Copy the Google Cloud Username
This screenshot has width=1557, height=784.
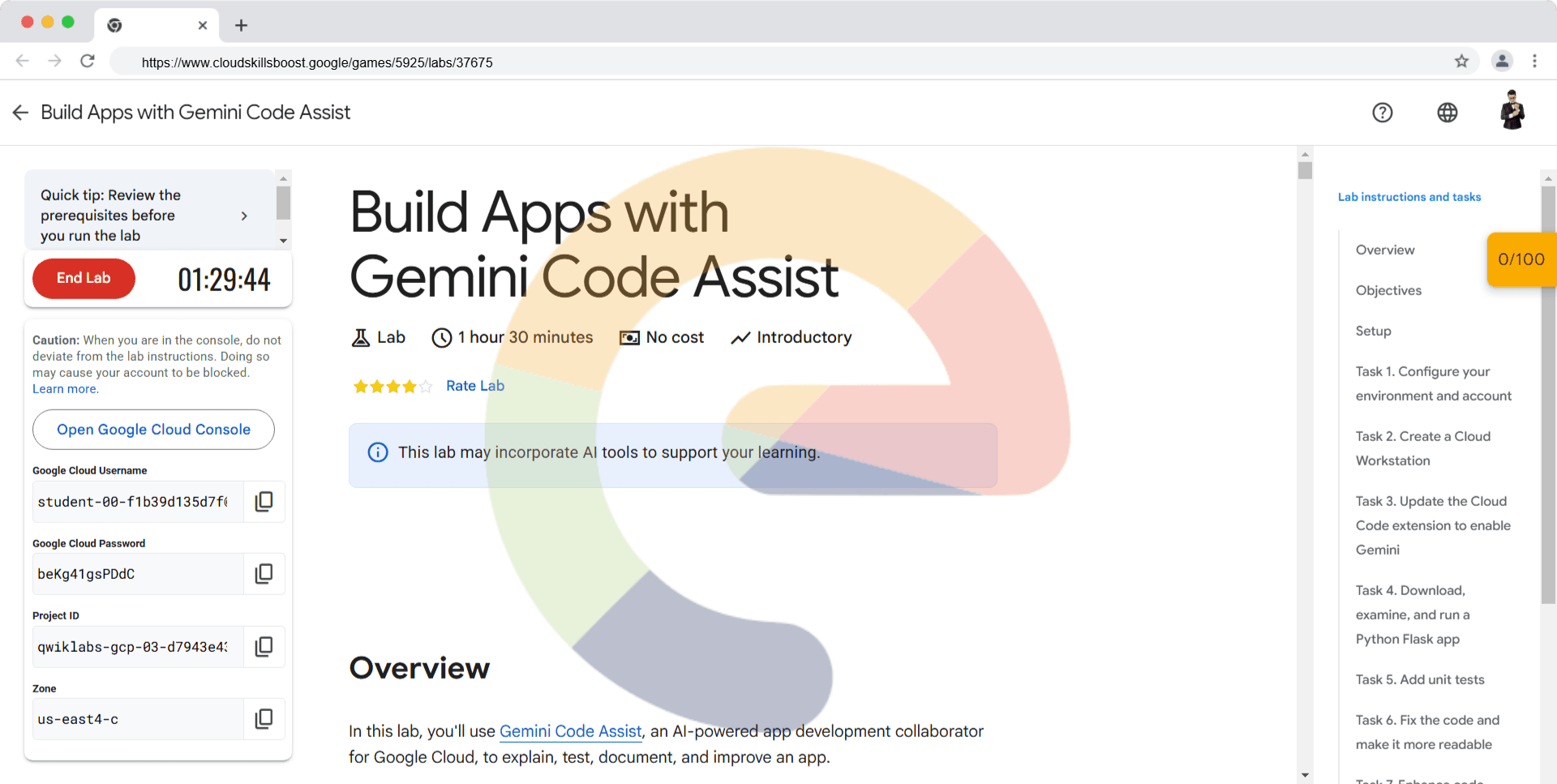[x=264, y=502]
